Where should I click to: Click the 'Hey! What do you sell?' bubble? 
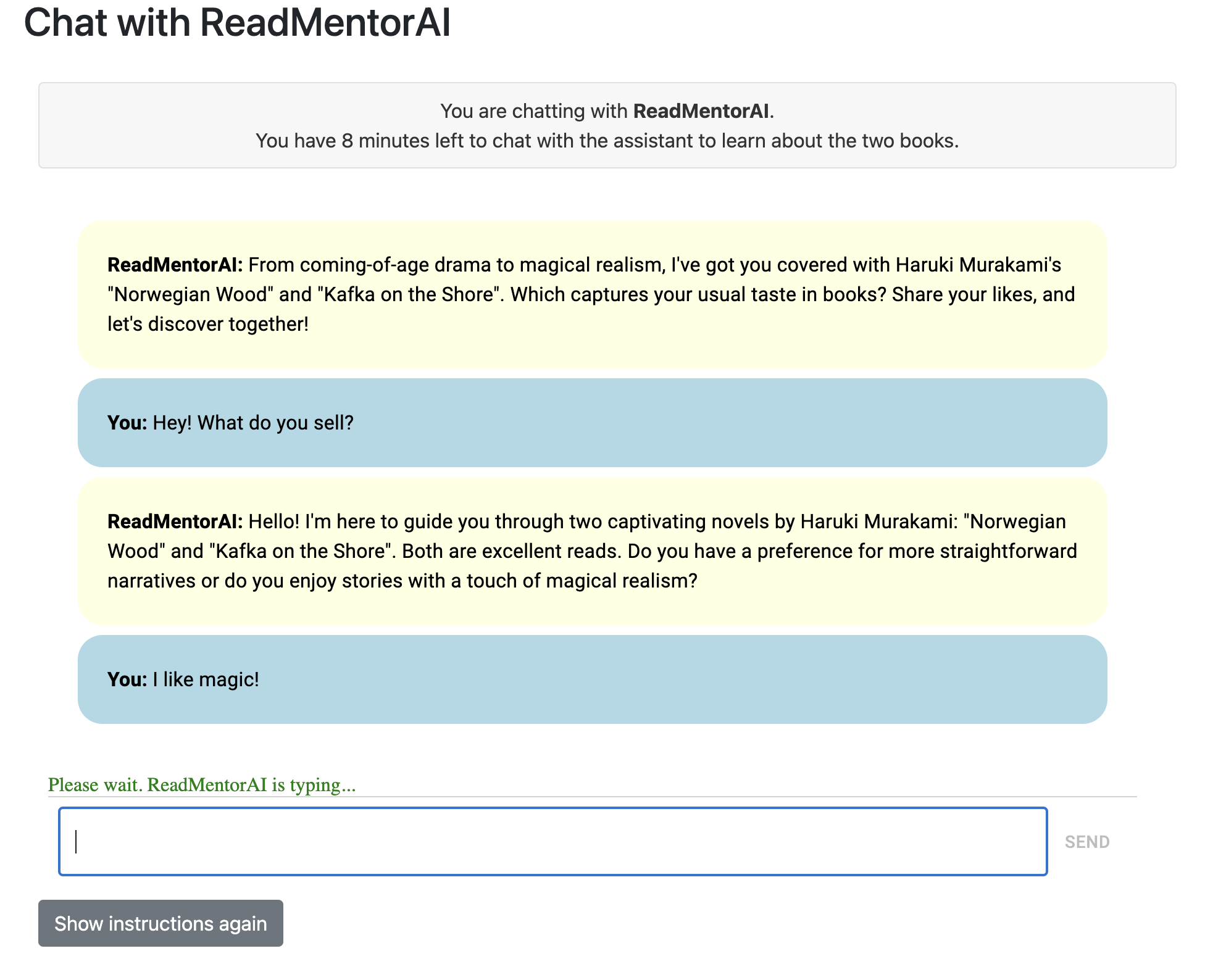coord(592,423)
